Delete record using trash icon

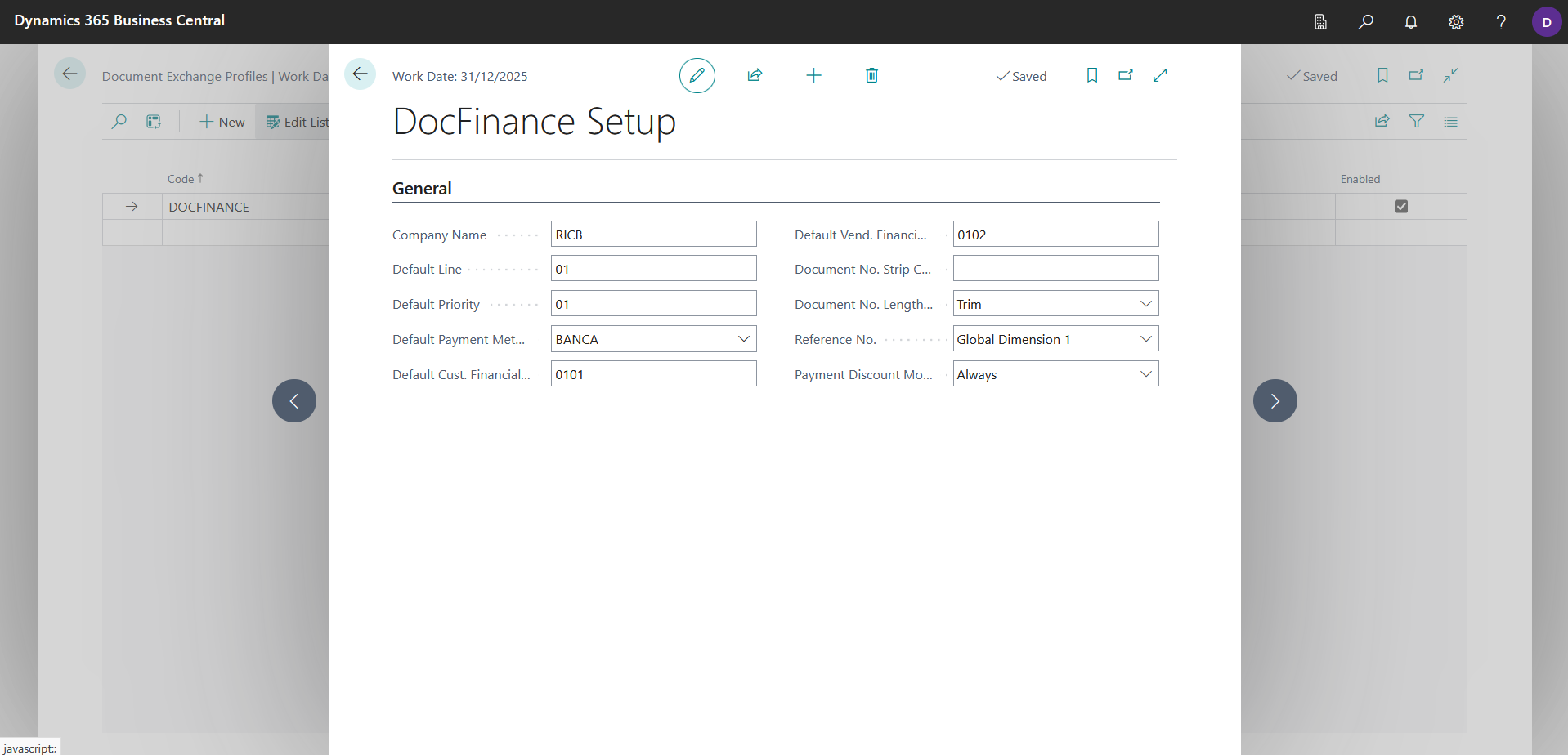tap(871, 75)
